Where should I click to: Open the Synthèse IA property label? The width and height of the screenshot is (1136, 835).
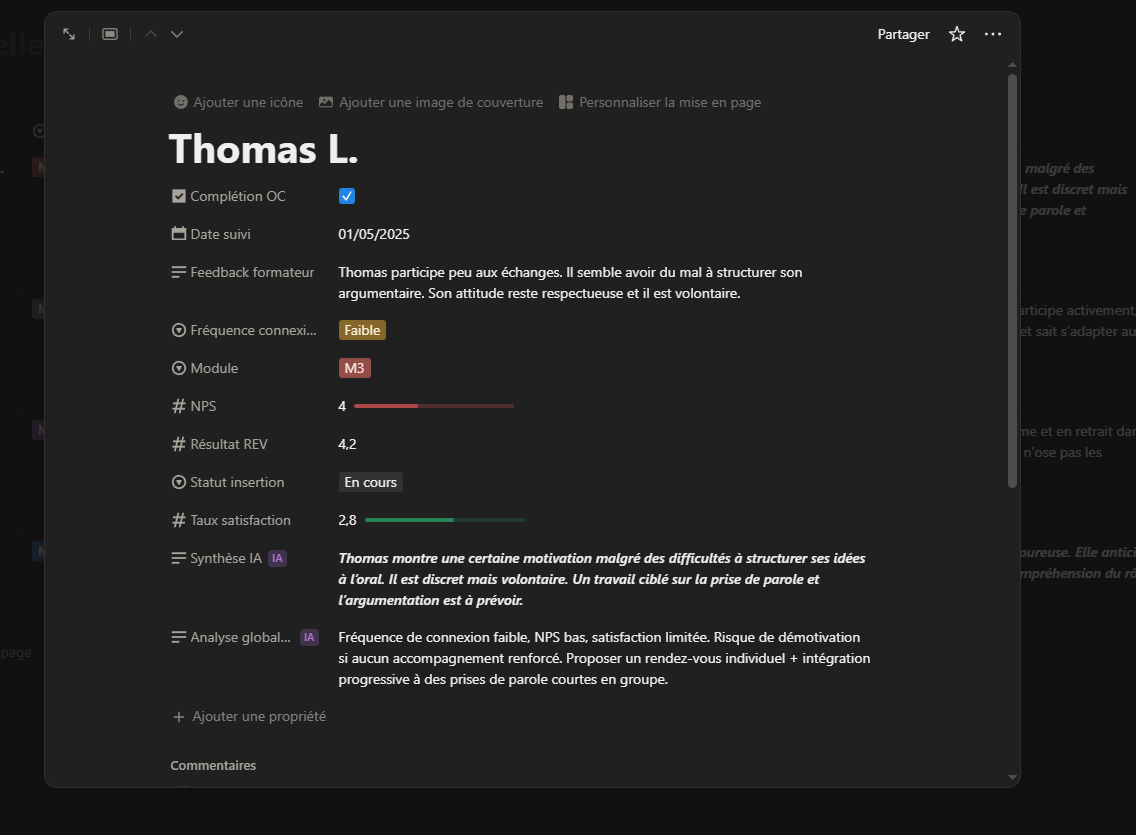(x=217, y=558)
